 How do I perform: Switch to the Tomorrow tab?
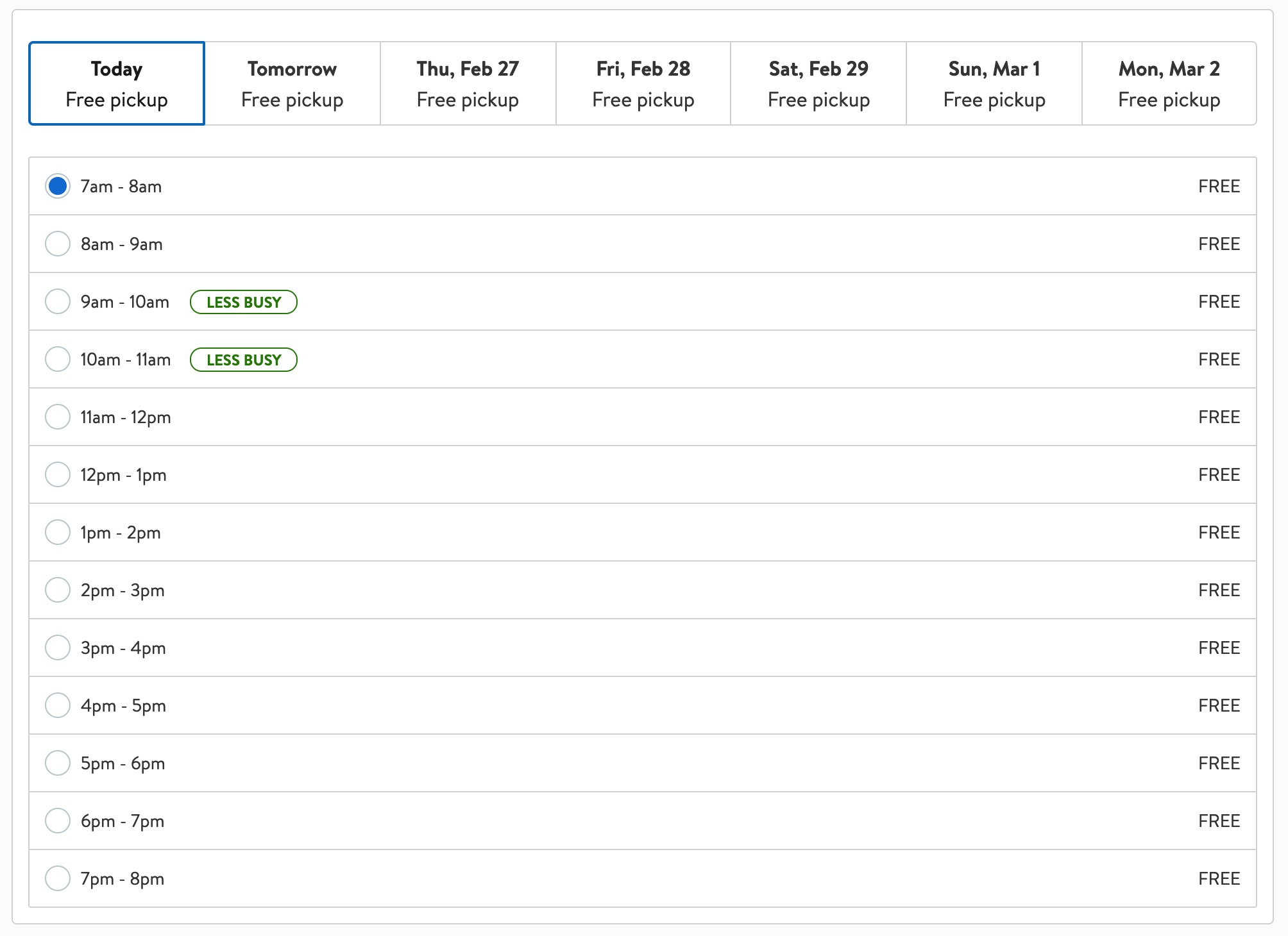coord(292,83)
